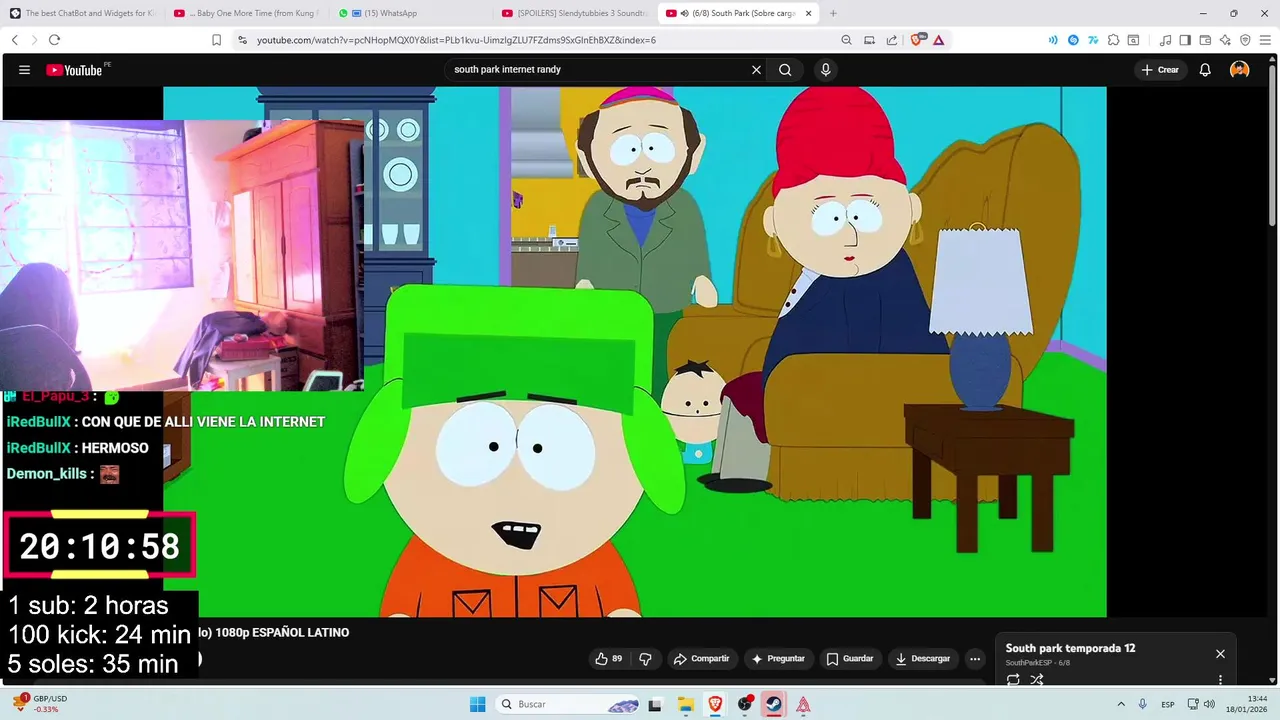Bookmark this page in Brave
This screenshot has width=1280, height=720.
(x=216, y=40)
